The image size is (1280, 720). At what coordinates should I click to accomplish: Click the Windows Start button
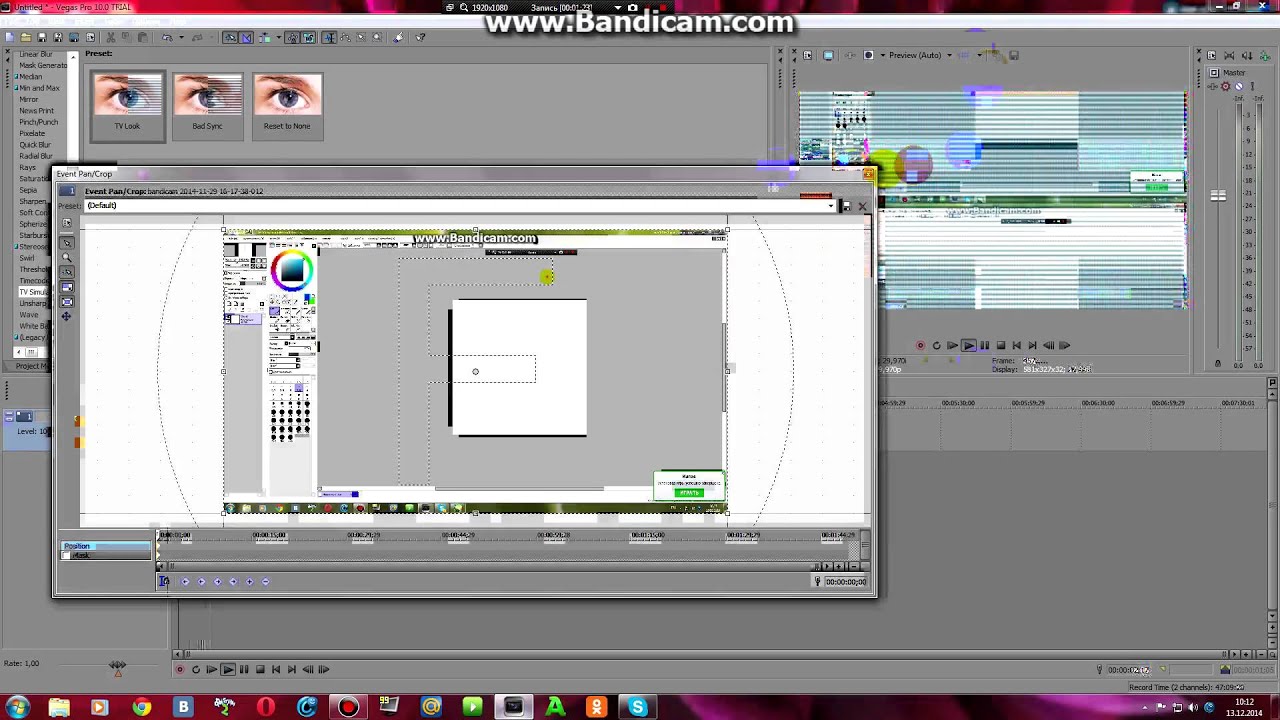point(17,707)
